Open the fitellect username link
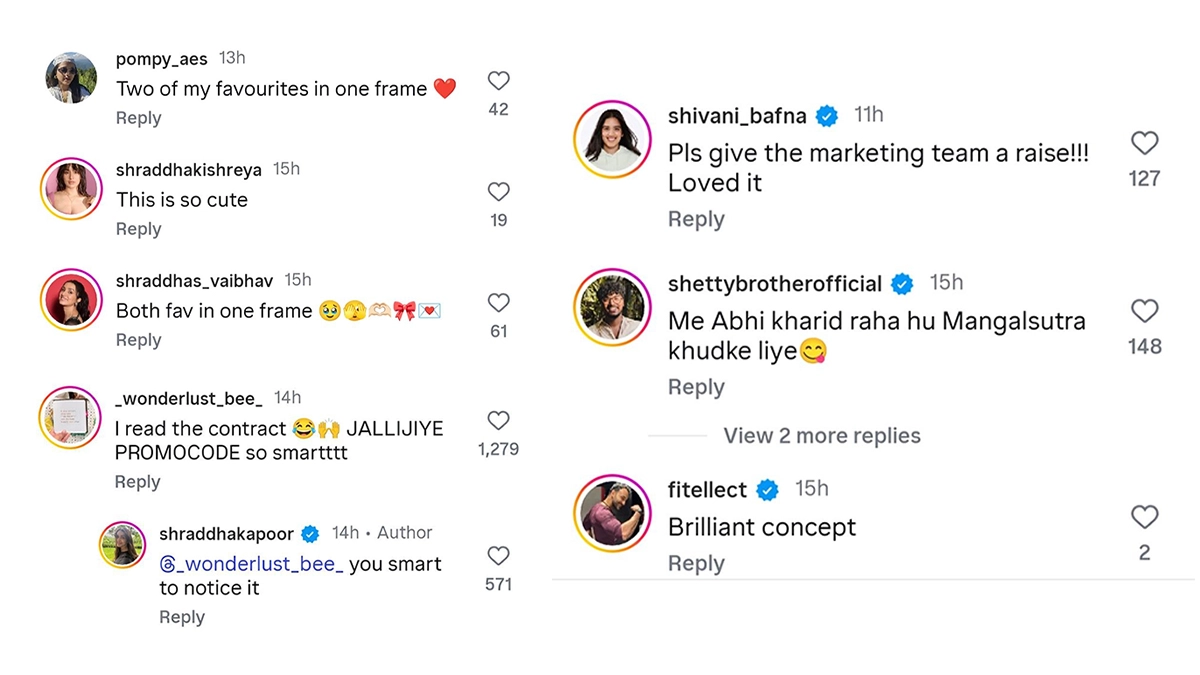The height and width of the screenshot is (675, 1200). tap(707, 490)
